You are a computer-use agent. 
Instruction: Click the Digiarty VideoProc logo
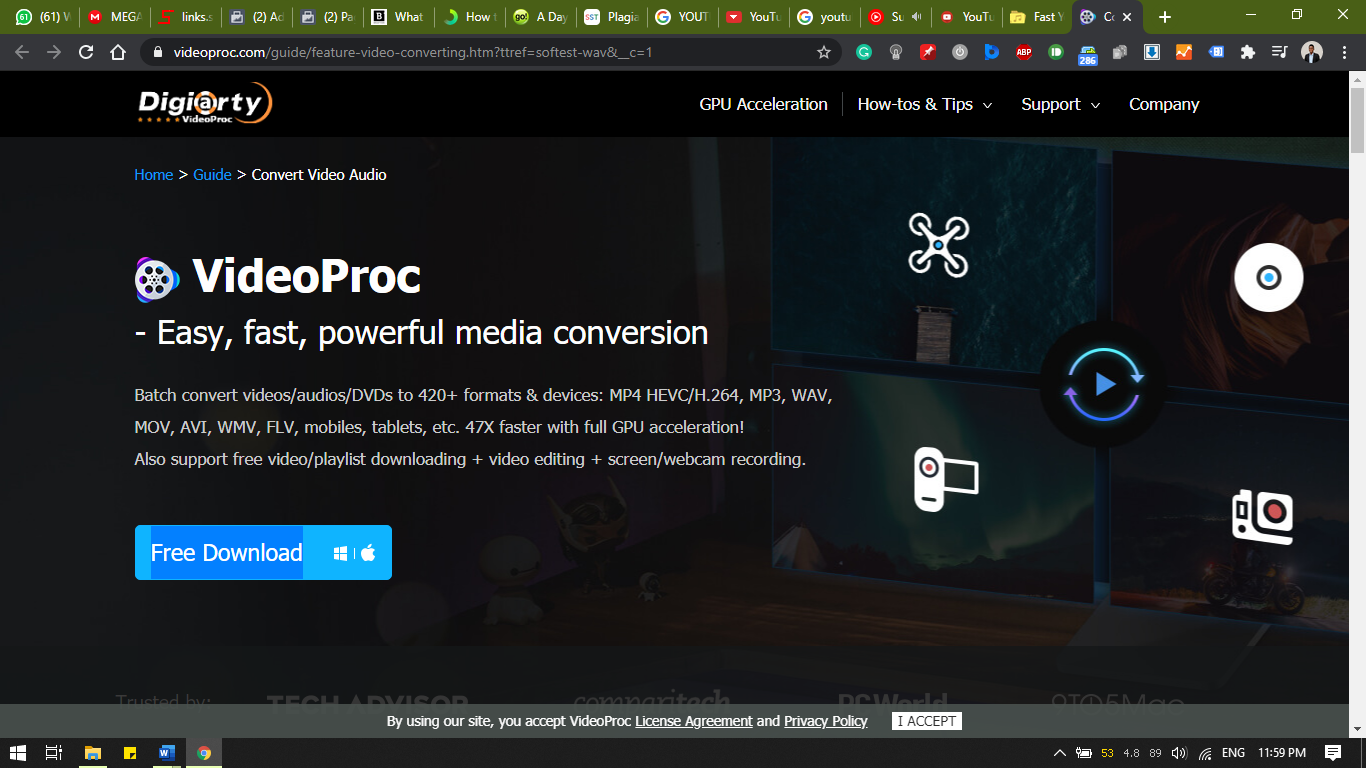pos(205,104)
